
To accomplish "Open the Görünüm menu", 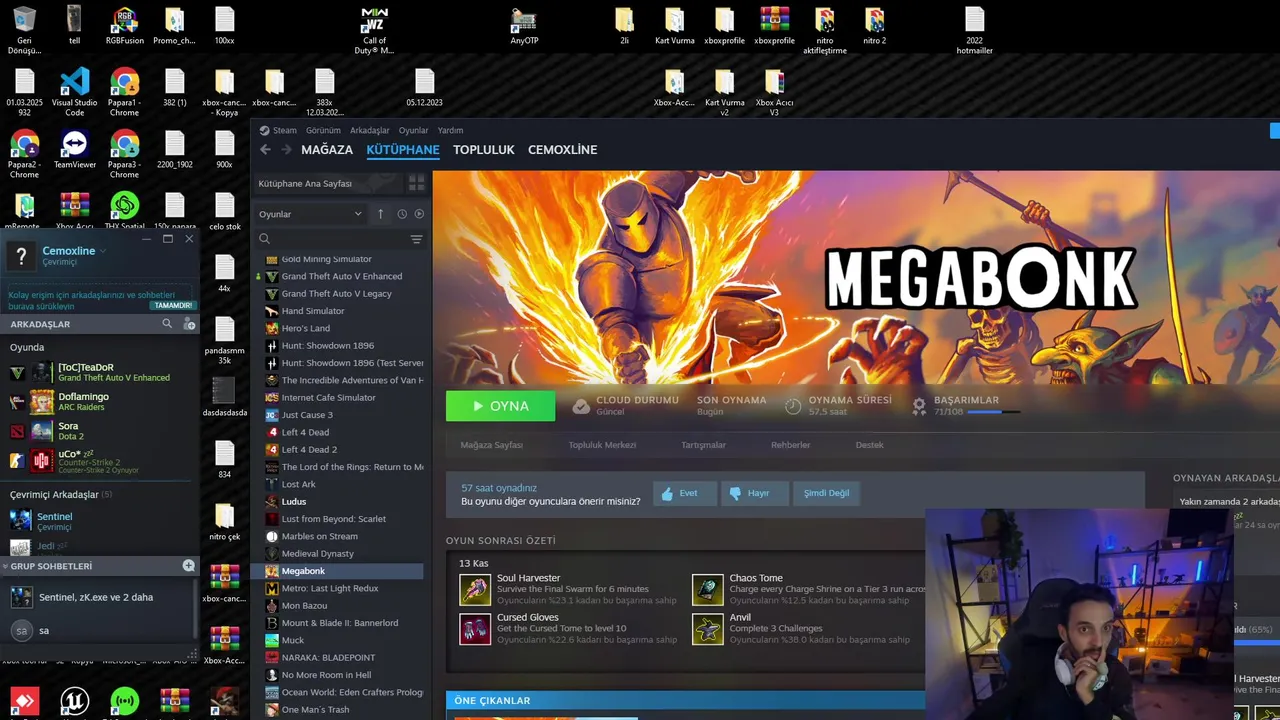I will click(323, 130).
